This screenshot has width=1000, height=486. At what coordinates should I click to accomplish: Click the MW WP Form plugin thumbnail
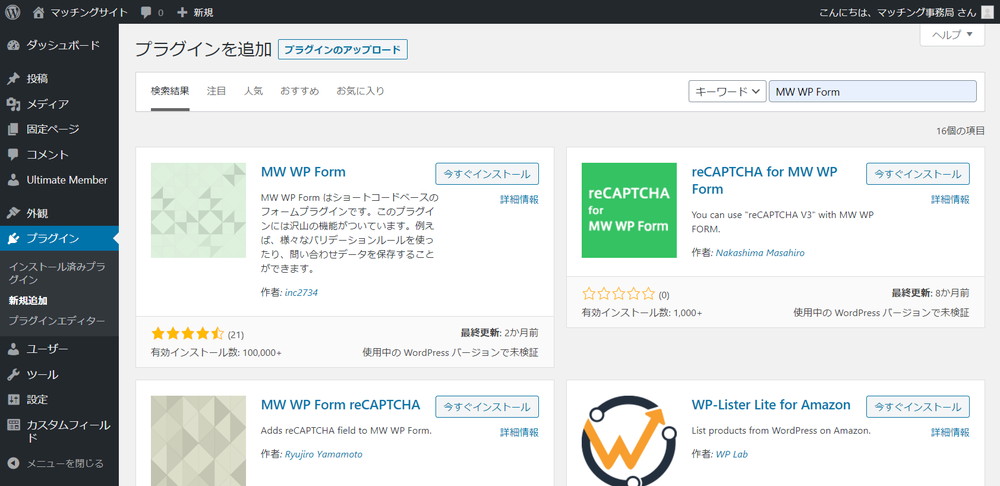pos(198,210)
